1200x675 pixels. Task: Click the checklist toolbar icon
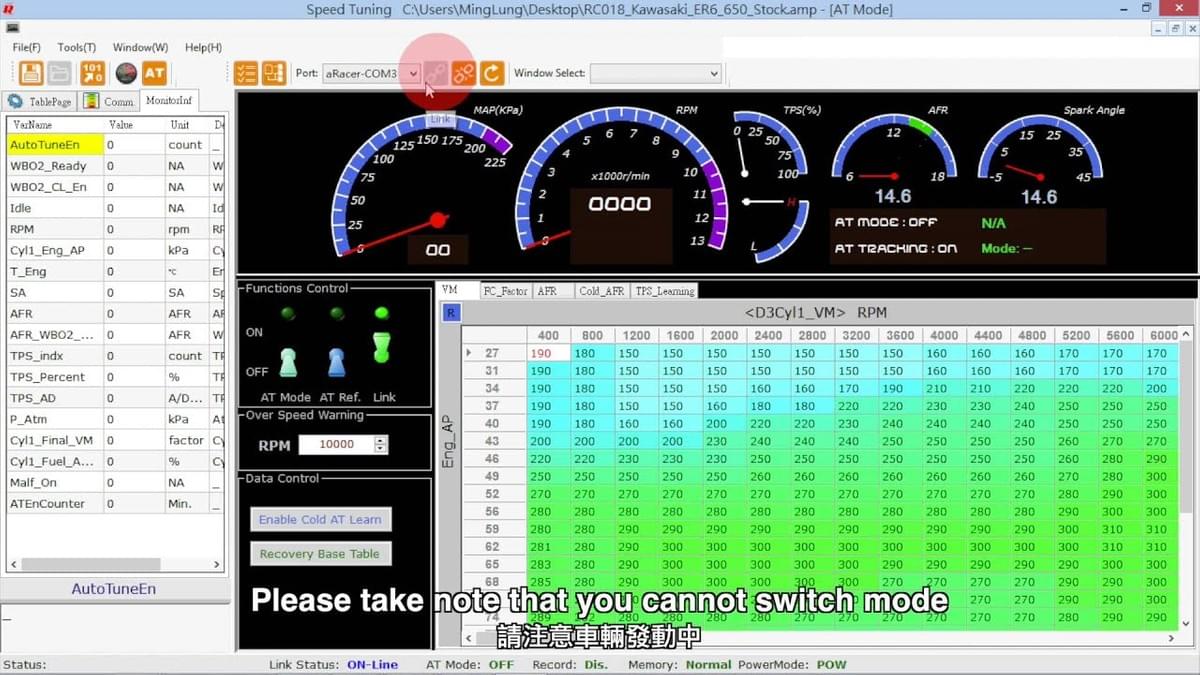click(246, 73)
